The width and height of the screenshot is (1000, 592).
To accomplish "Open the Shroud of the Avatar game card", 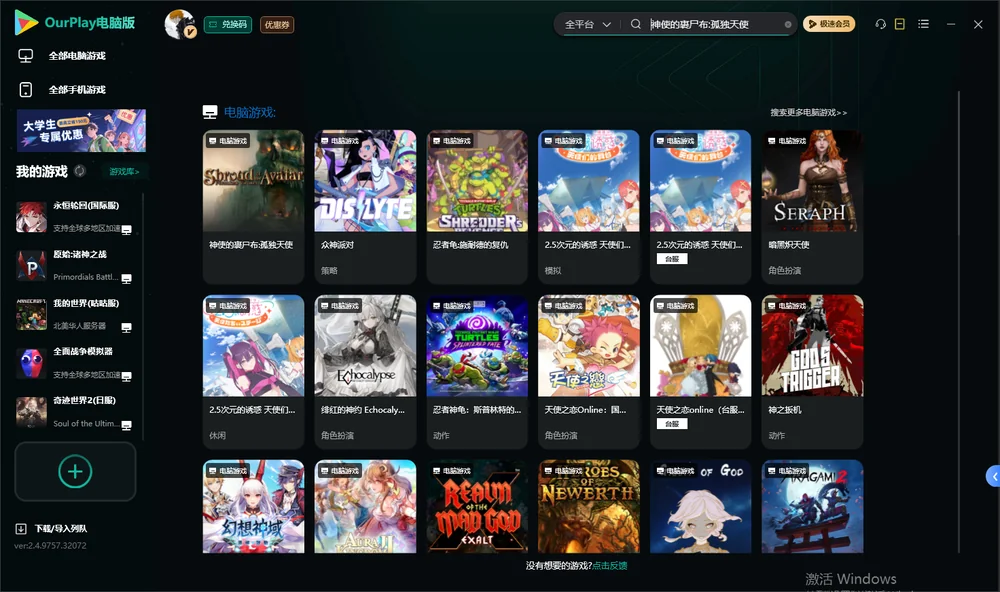I will tap(253, 207).
